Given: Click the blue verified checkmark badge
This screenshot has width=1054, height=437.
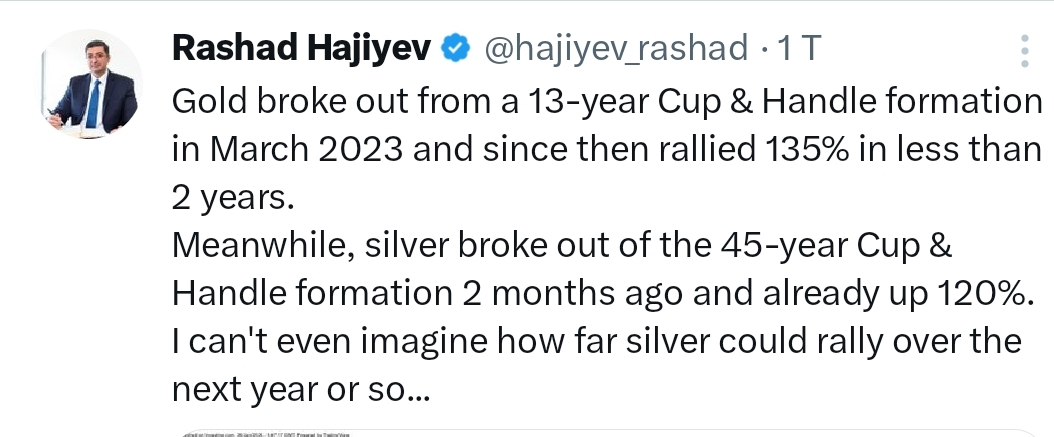Looking at the screenshot, I should 458,46.
